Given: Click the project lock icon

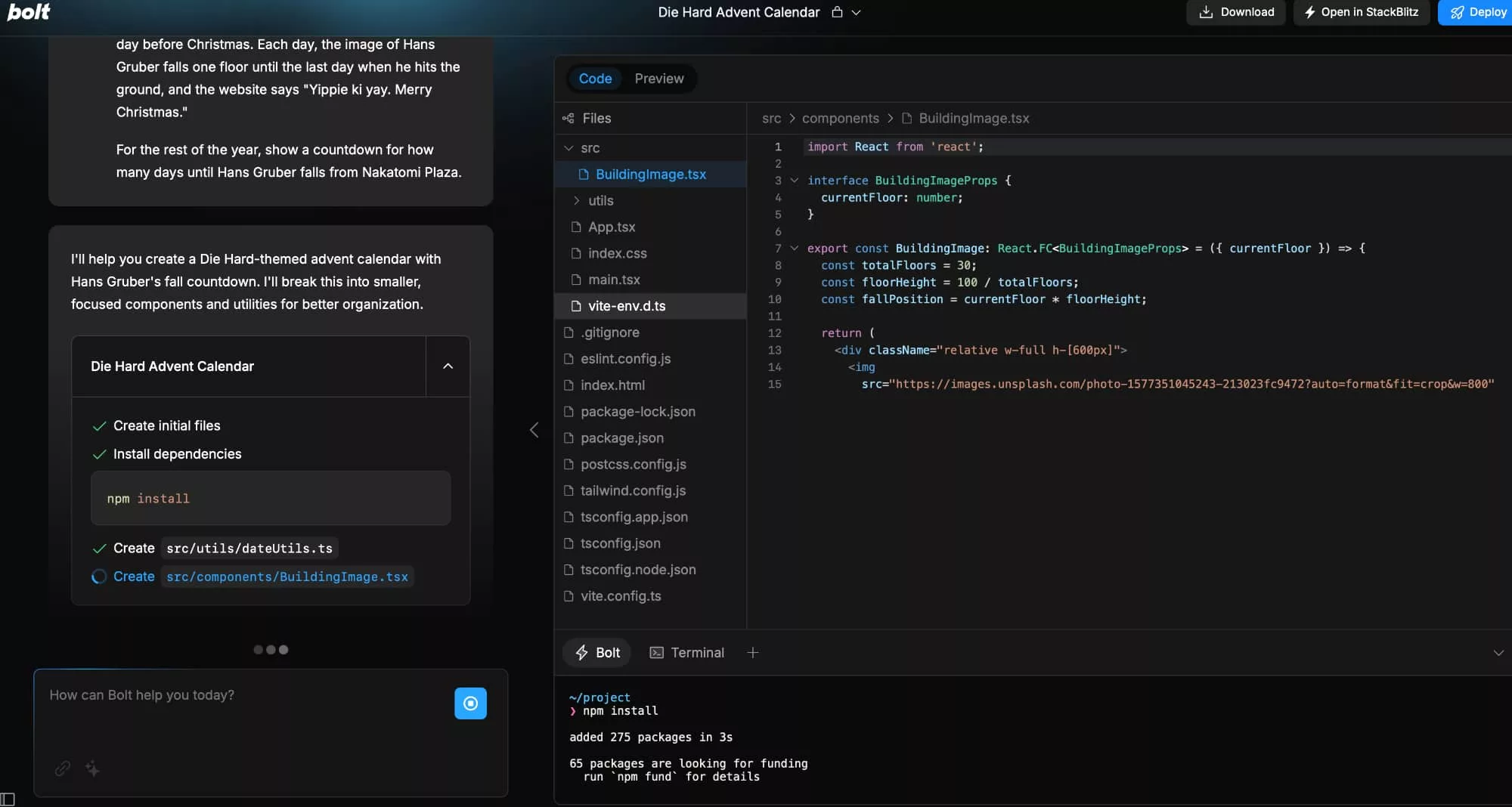Looking at the screenshot, I should click(837, 12).
